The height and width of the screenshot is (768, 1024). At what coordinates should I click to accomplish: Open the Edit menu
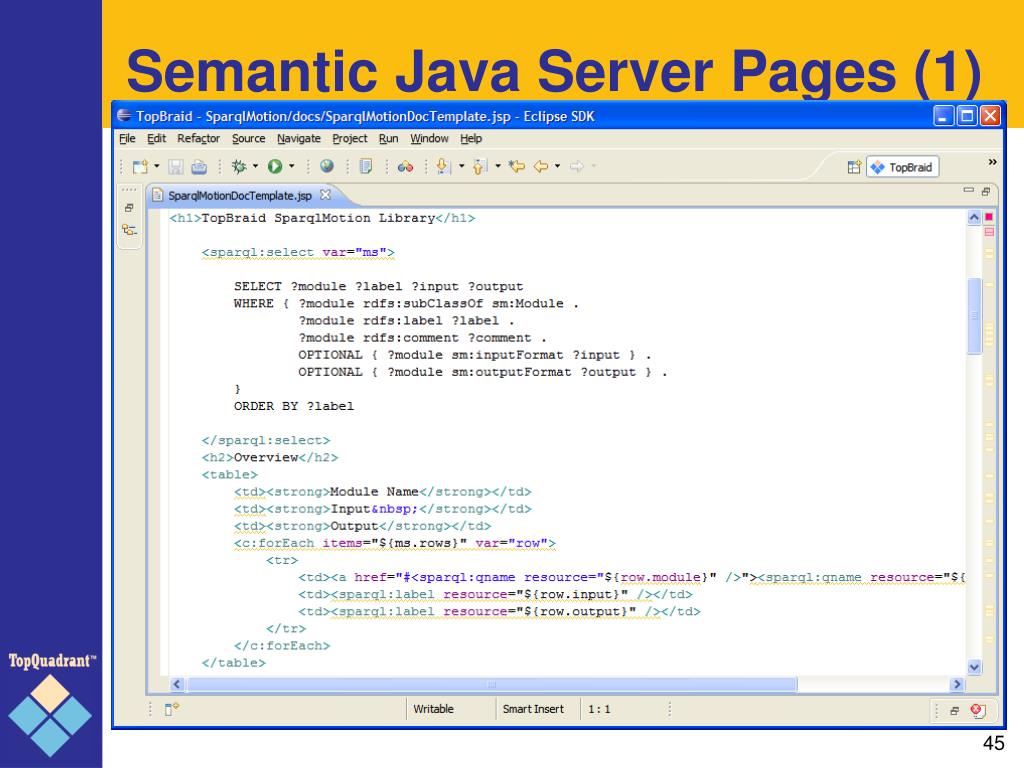tap(156, 138)
